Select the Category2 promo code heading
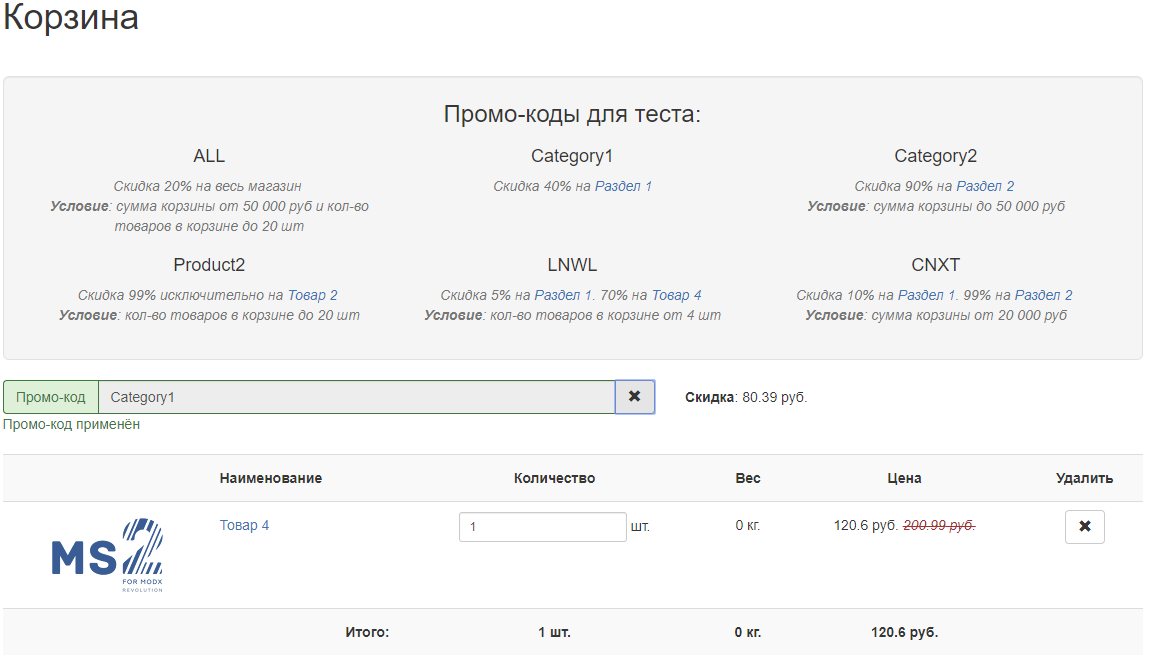The image size is (1151, 656). point(935,156)
